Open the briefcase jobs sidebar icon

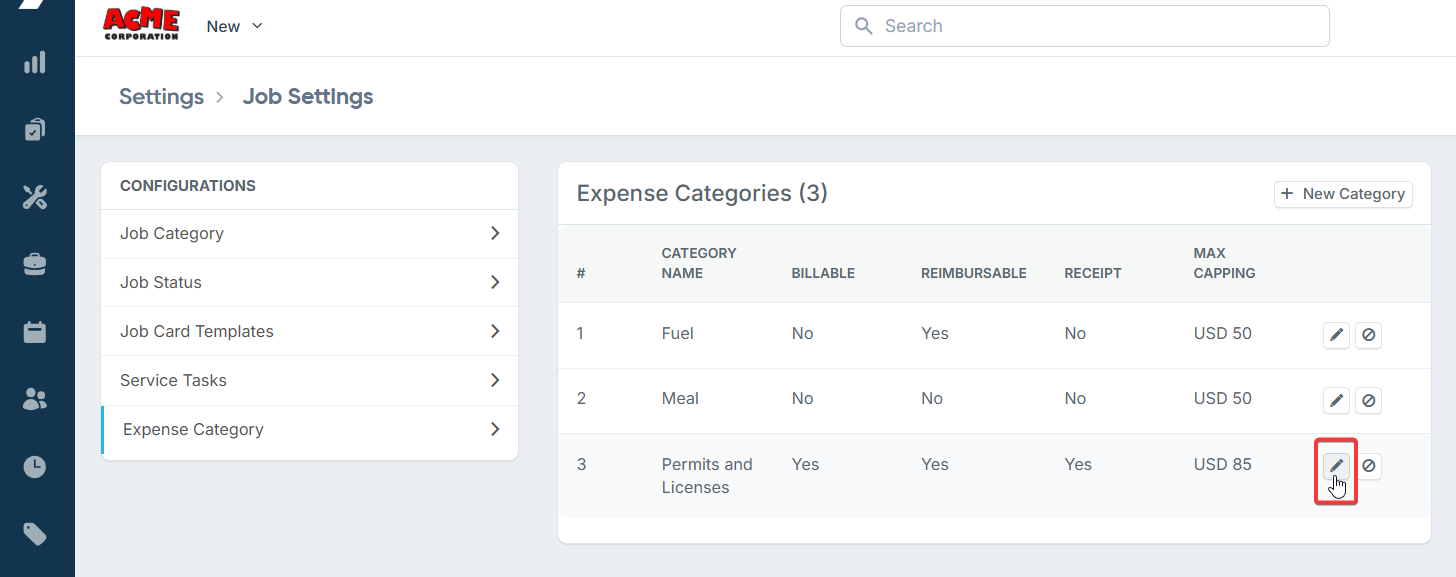coord(35,264)
